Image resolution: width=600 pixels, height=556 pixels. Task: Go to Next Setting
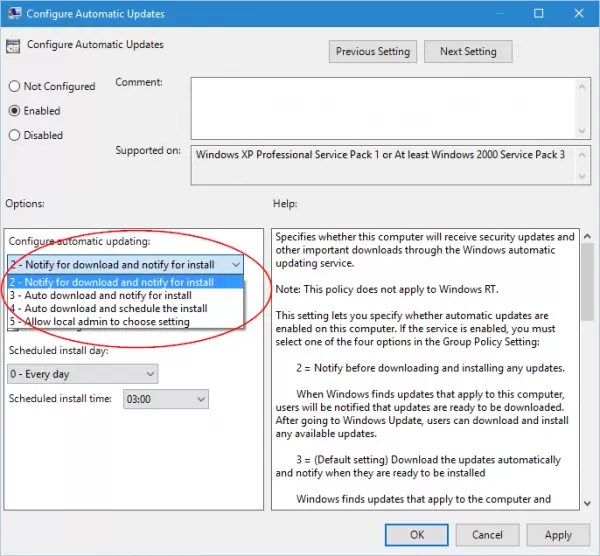[x=468, y=51]
